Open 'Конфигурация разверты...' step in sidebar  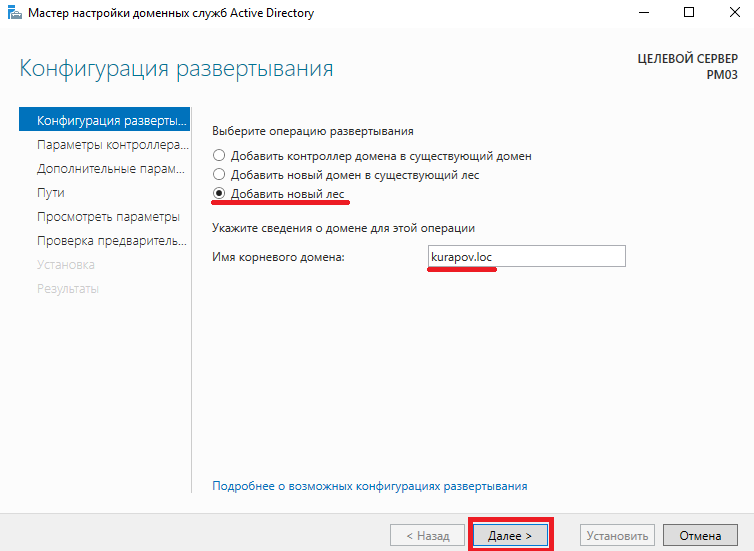tap(104, 120)
